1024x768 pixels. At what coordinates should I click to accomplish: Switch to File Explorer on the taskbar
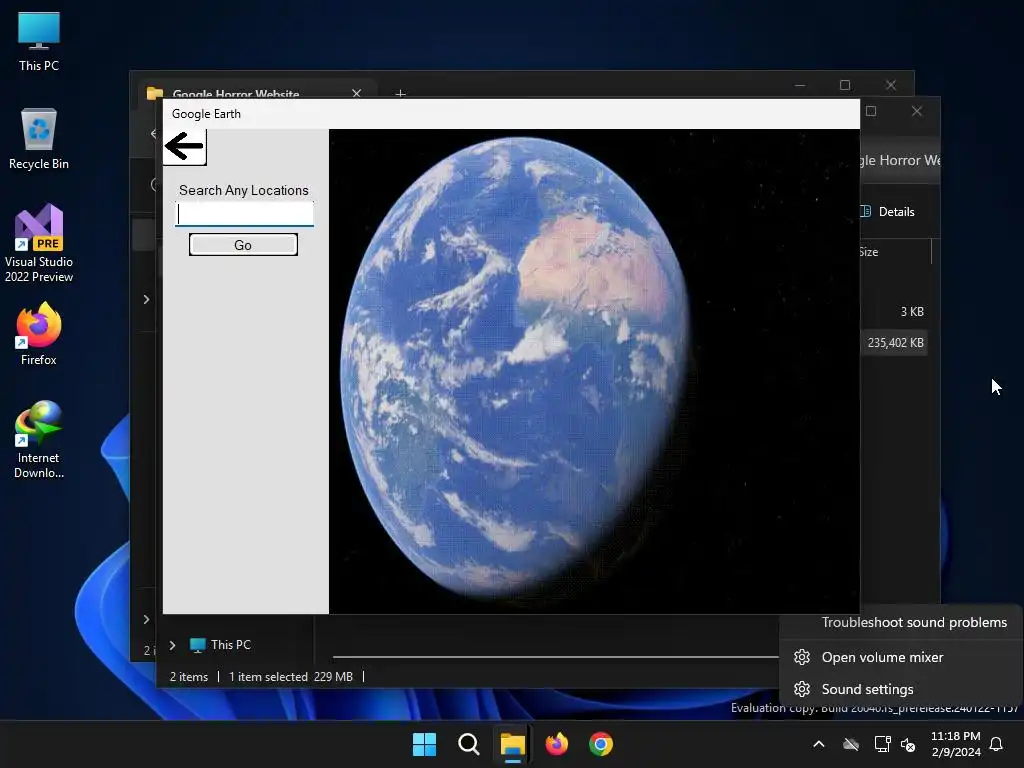click(513, 744)
